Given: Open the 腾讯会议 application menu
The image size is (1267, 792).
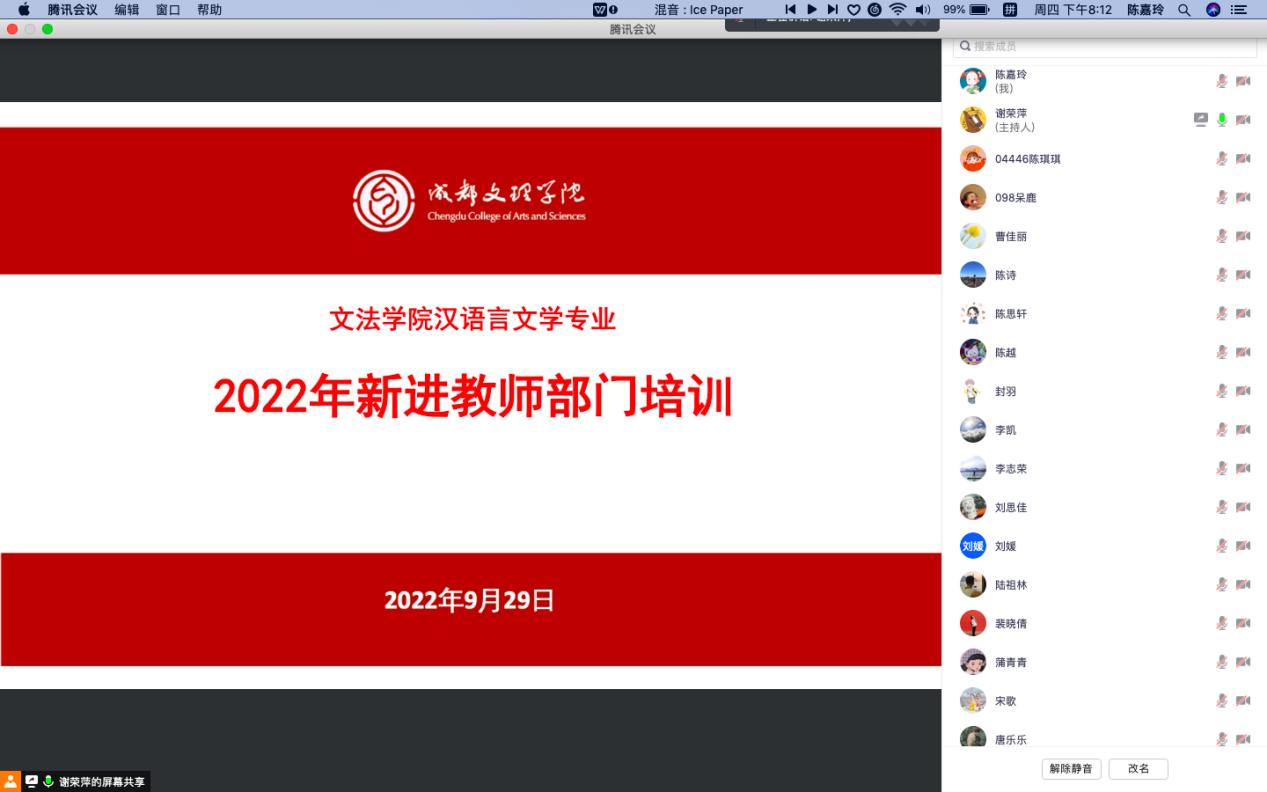Looking at the screenshot, I should tap(73, 10).
